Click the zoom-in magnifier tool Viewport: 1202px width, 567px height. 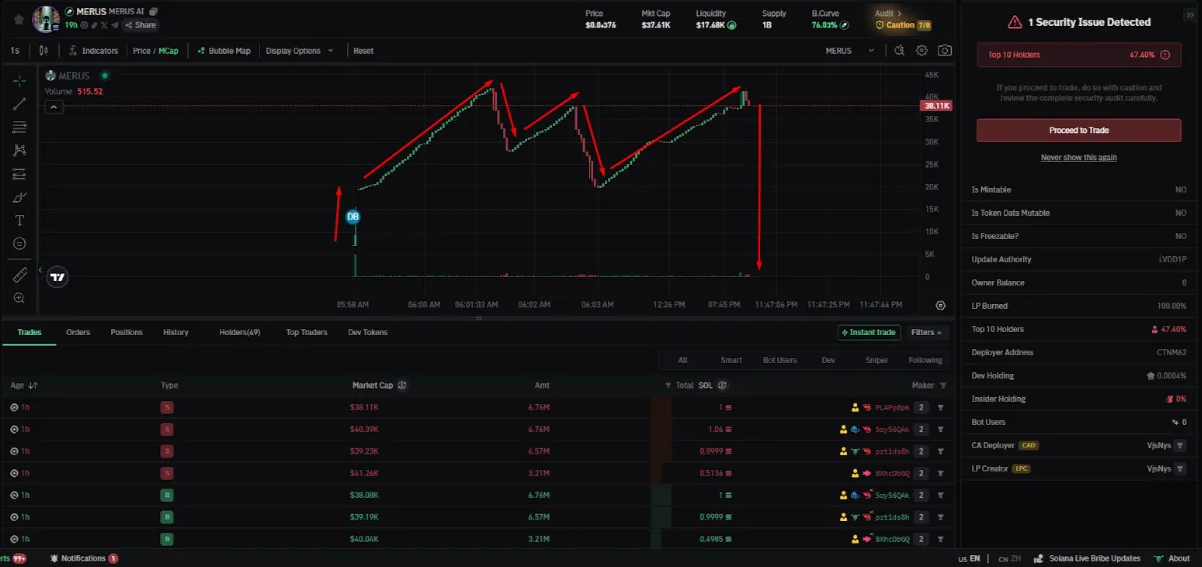point(19,298)
